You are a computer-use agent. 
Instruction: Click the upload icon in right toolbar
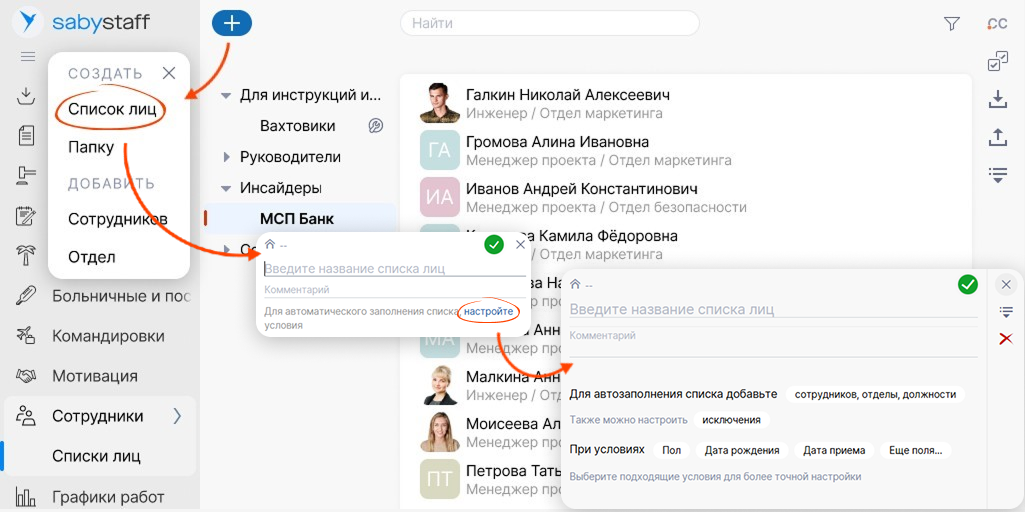(x=997, y=137)
